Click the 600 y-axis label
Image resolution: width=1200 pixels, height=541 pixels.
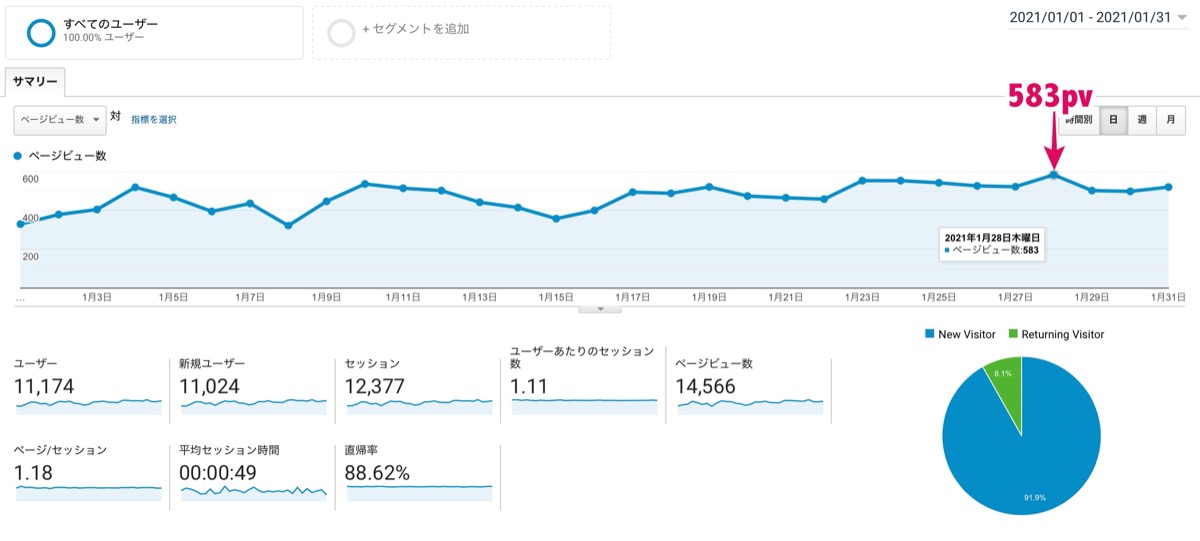point(30,179)
